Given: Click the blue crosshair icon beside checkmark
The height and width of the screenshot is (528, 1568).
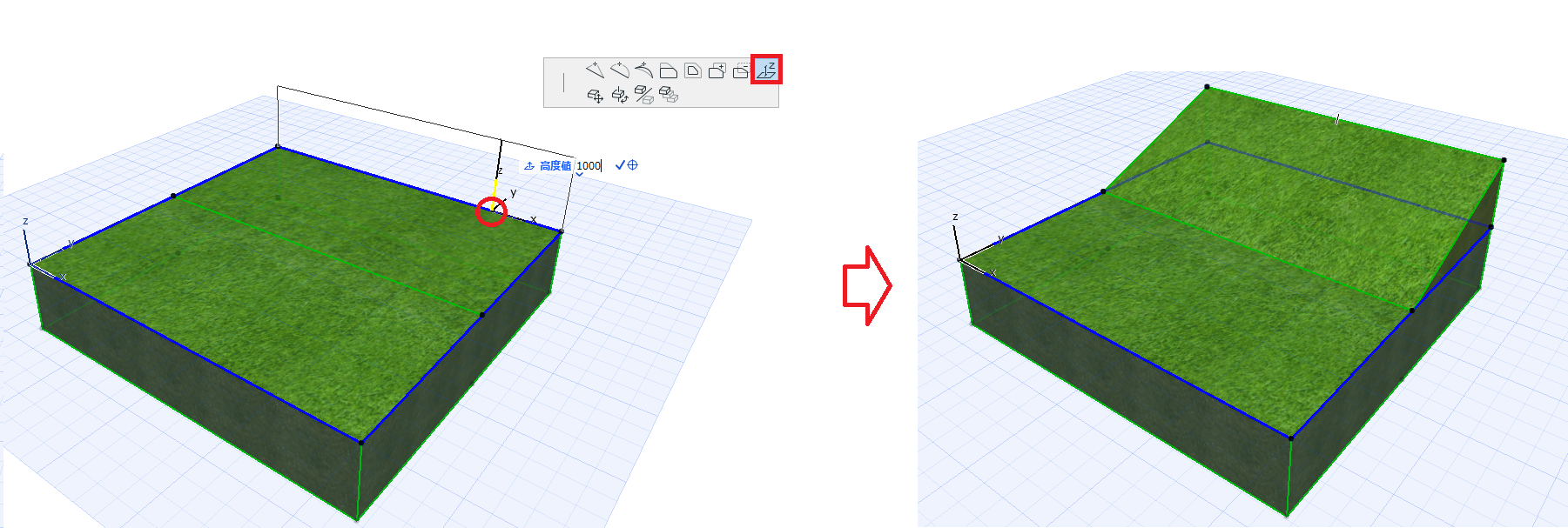Looking at the screenshot, I should pyautogui.click(x=632, y=164).
